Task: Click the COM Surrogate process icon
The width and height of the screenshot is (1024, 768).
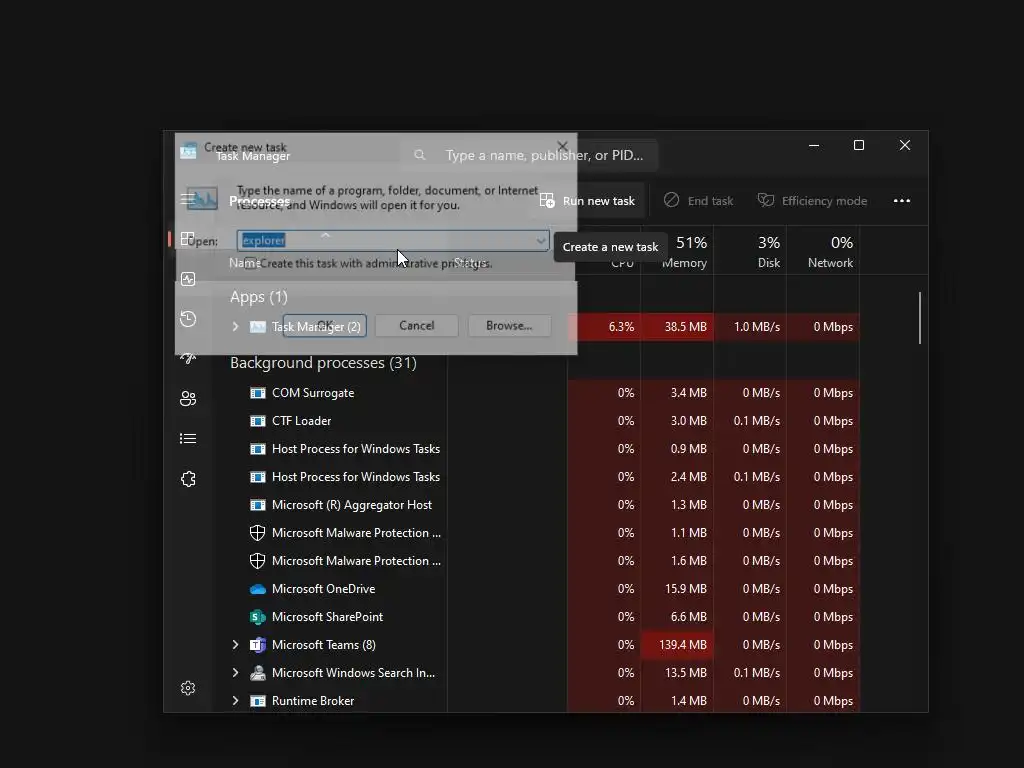Action: coord(258,392)
